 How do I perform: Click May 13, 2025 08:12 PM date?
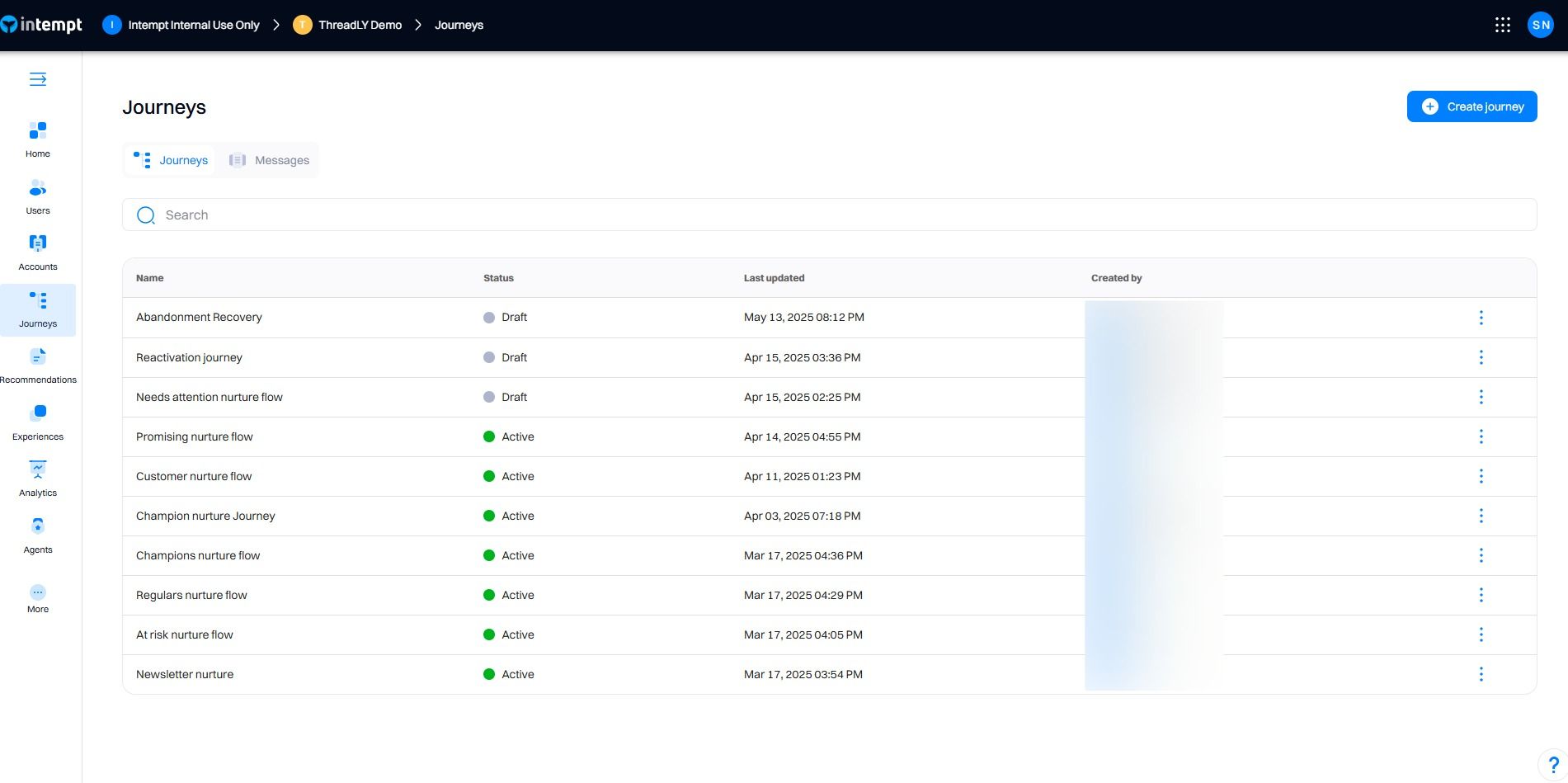[x=804, y=317]
